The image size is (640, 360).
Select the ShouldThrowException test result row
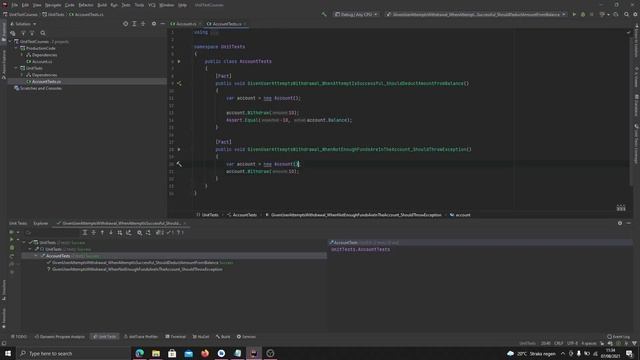[136, 269]
